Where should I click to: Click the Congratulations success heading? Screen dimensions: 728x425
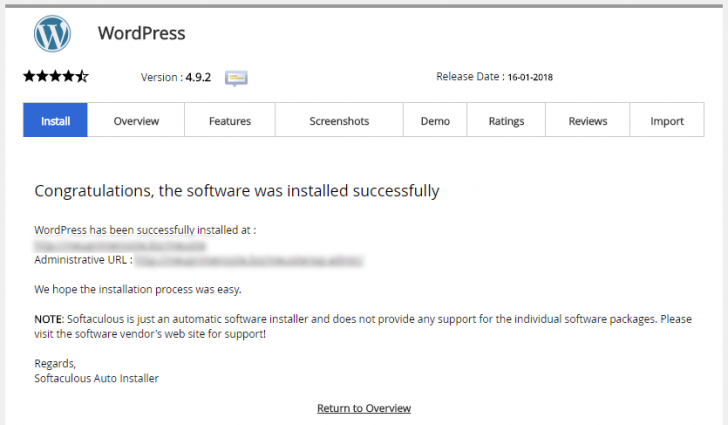click(236, 190)
